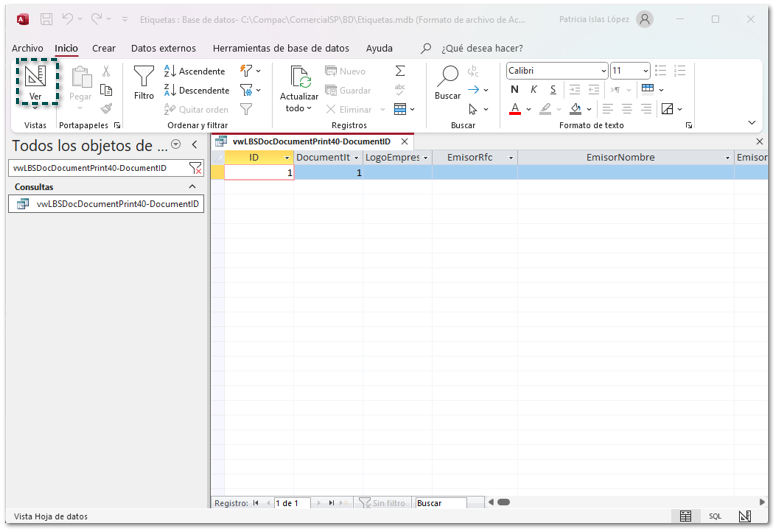
Task: Click Actualizar todo refresh icon
Action: point(300,77)
